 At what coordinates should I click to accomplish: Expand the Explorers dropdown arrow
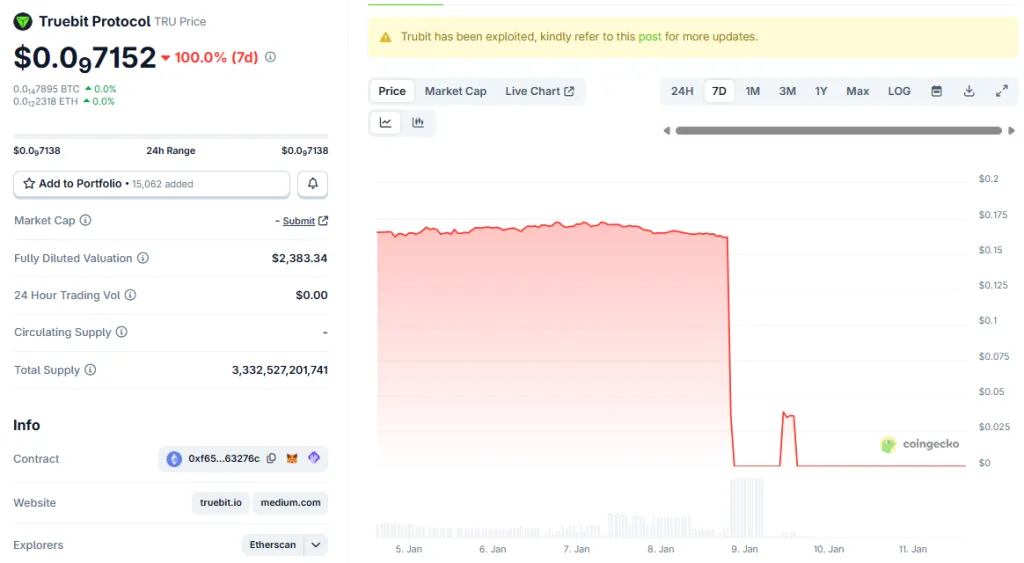[316, 545]
